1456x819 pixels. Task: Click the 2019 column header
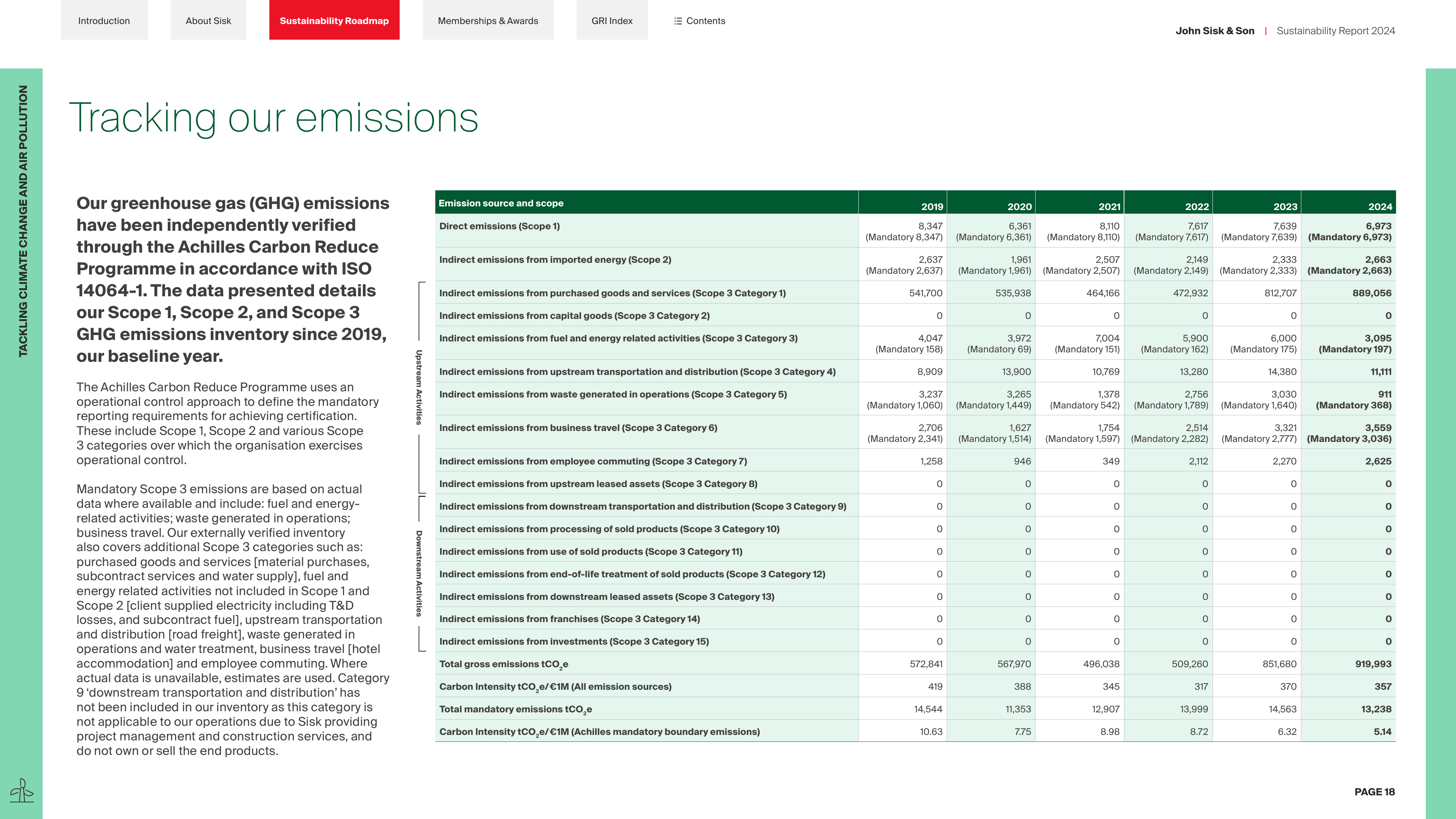click(x=932, y=206)
